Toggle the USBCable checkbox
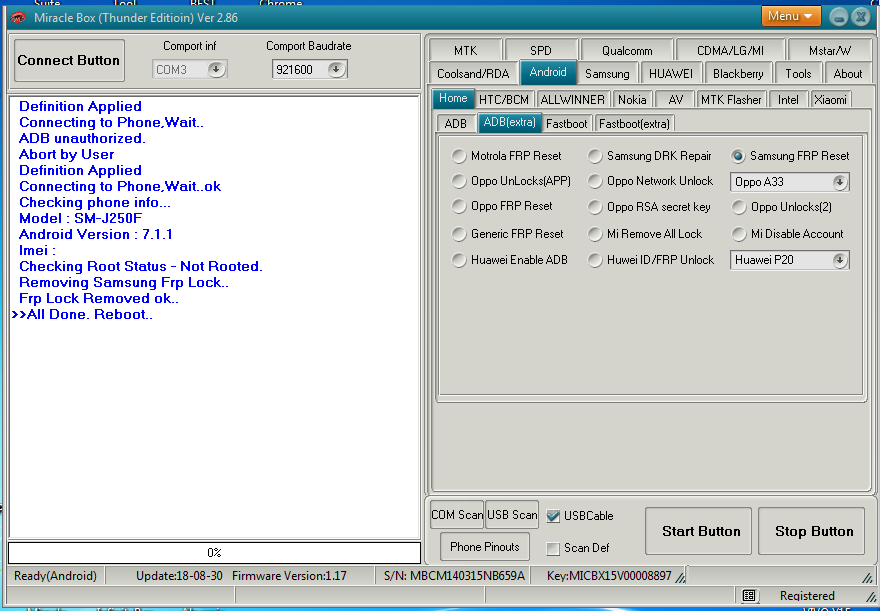The image size is (880, 611). 553,516
